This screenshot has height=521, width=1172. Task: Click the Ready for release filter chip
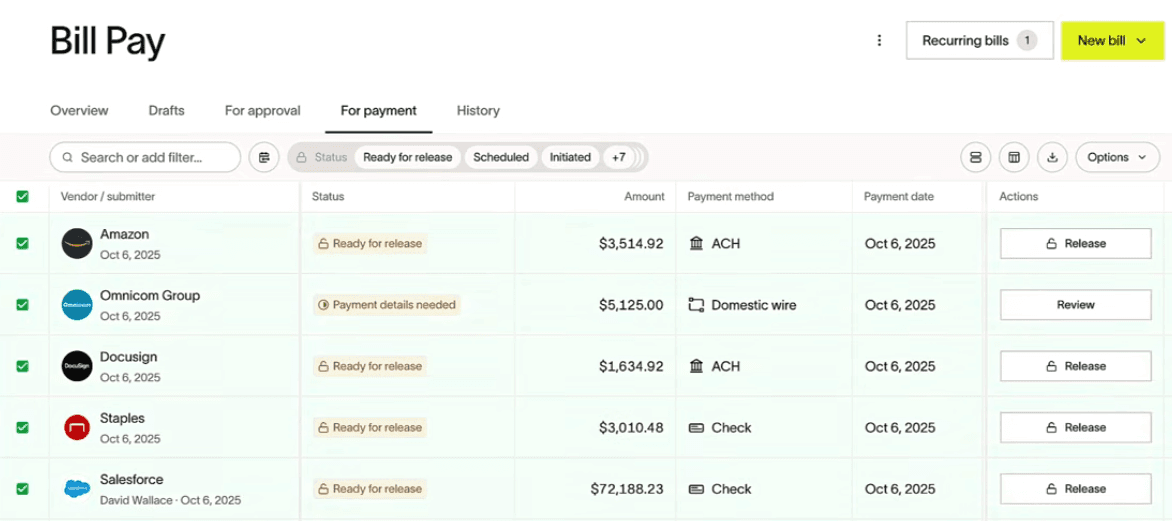pyautogui.click(x=407, y=158)
